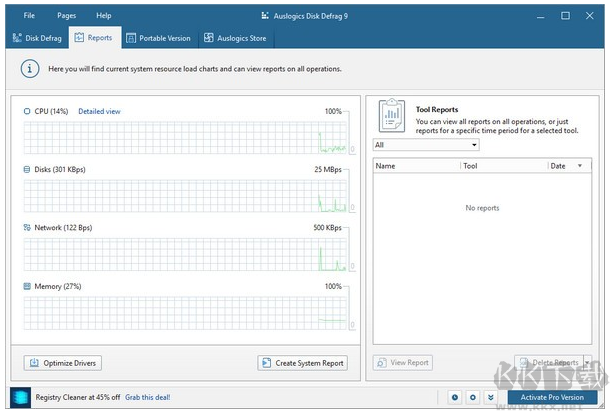
Task: Click the info icon in the banner
Action: pyautogui.click(x=31, y=70)
